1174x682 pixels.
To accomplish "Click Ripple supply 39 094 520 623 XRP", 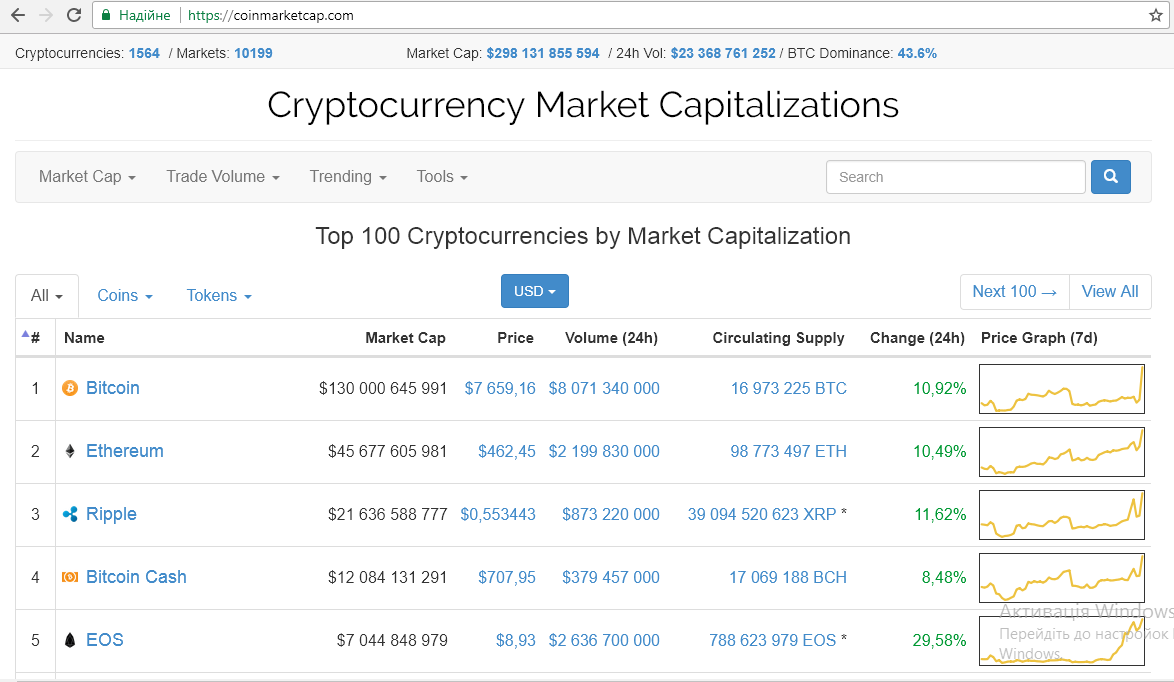I will (762, 514).
